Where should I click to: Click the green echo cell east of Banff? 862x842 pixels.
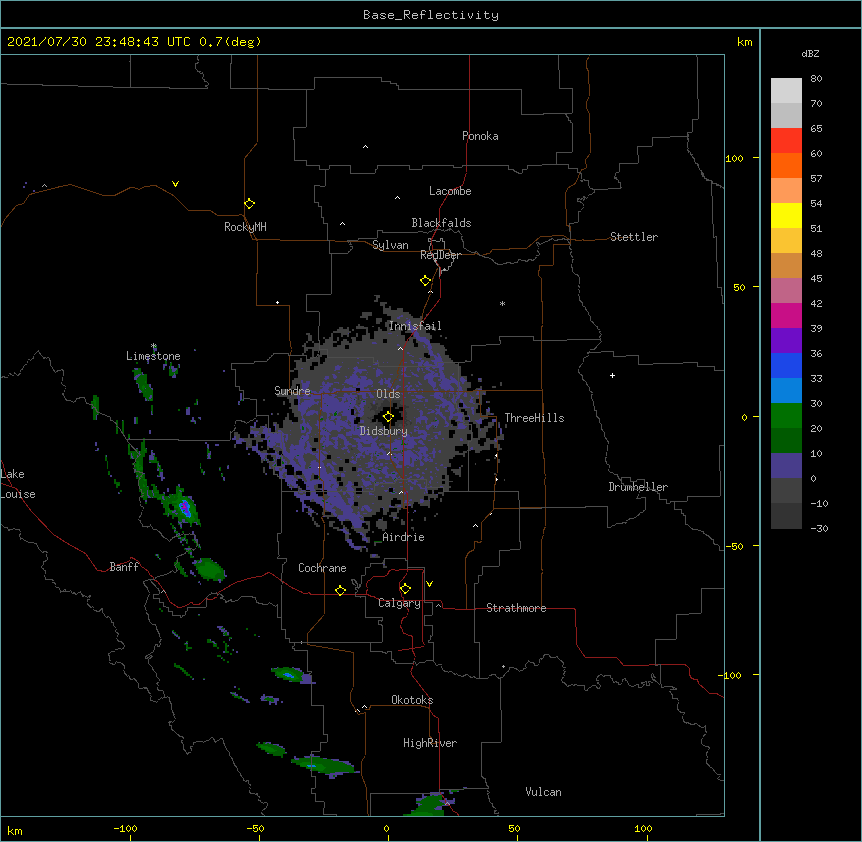[210, 569]
